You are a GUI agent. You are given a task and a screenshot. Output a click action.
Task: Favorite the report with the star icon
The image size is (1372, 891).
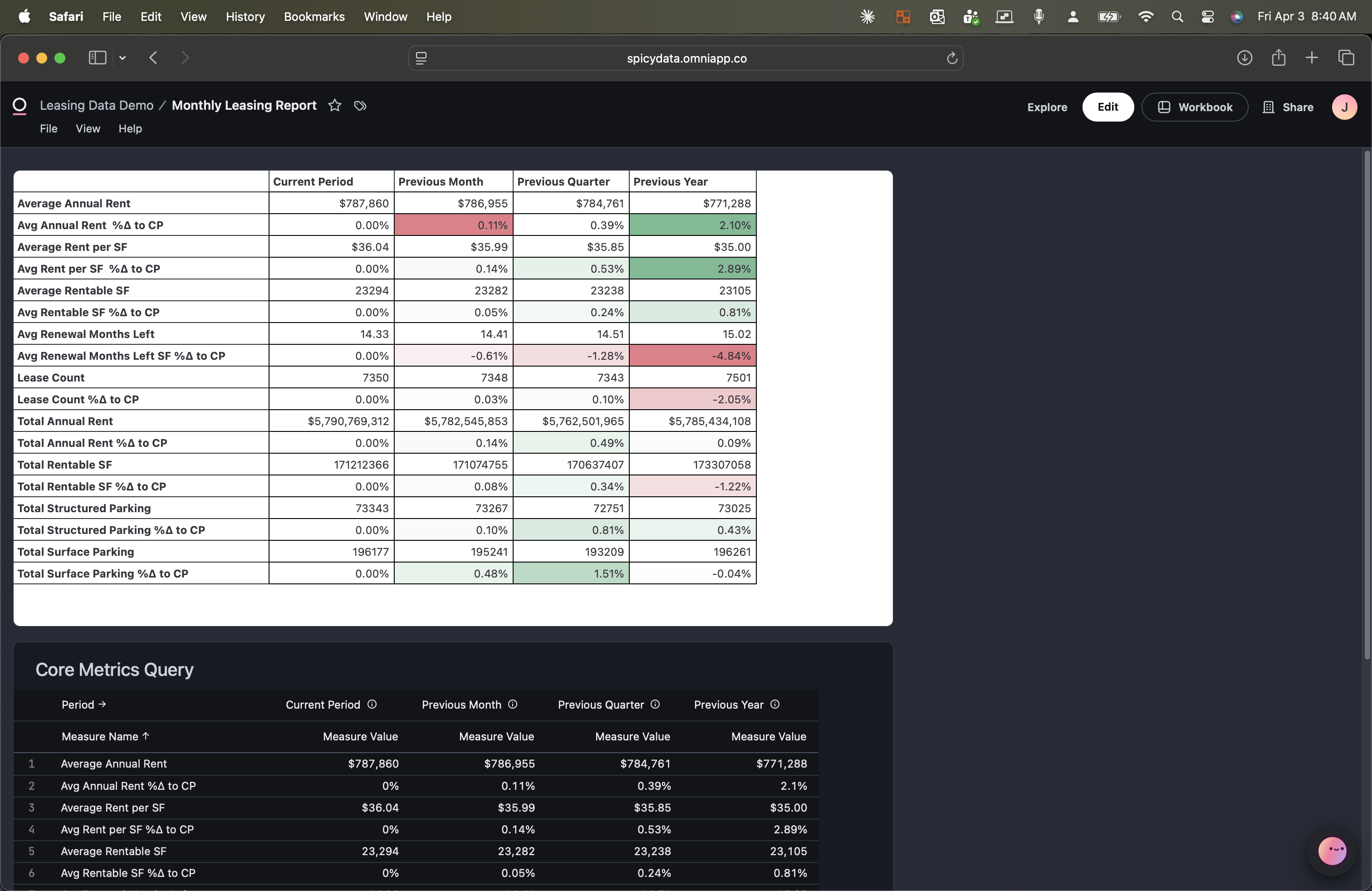[x=334, y=105]
